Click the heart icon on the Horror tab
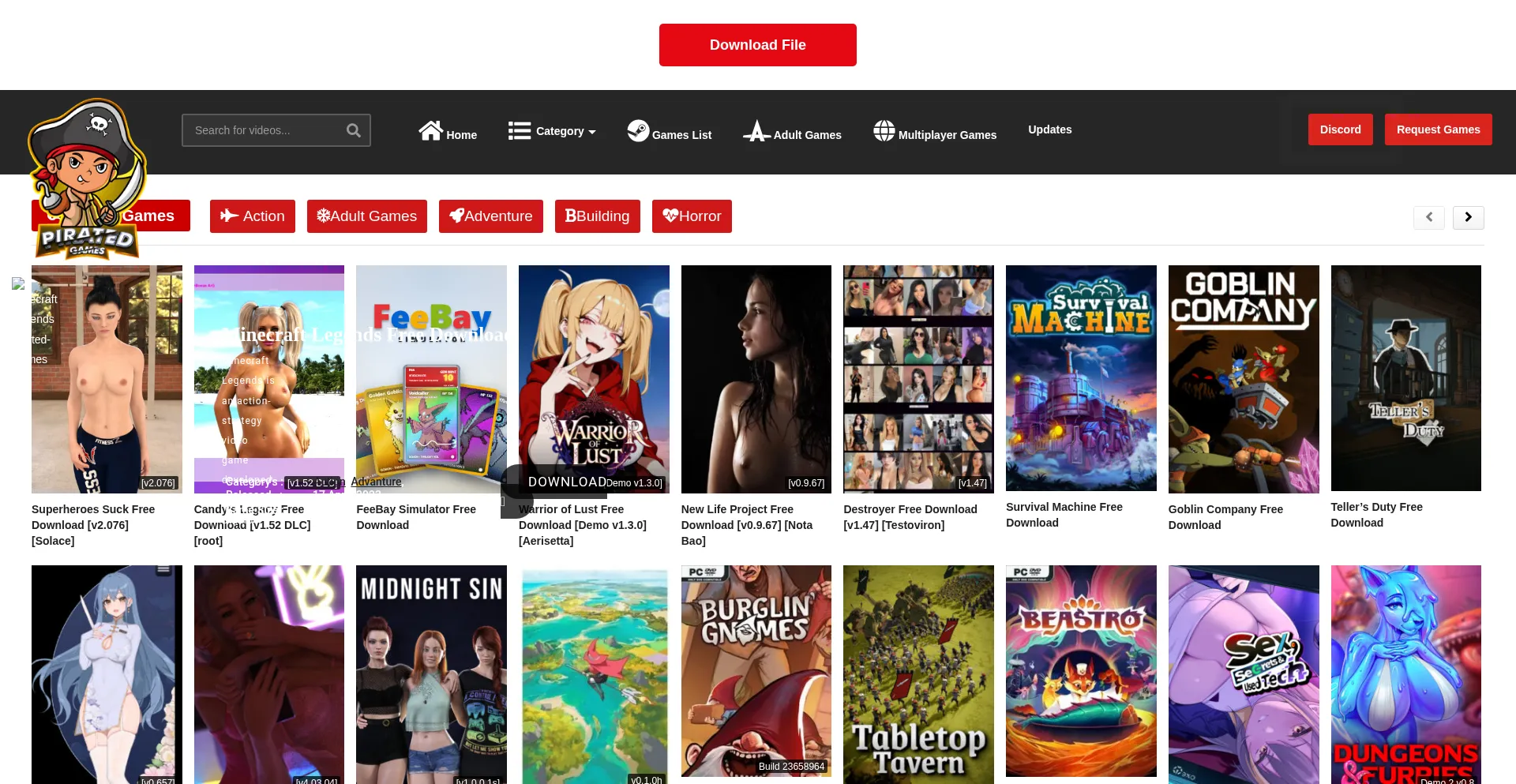Viewport: 1516px width, 784px height. 670,216
